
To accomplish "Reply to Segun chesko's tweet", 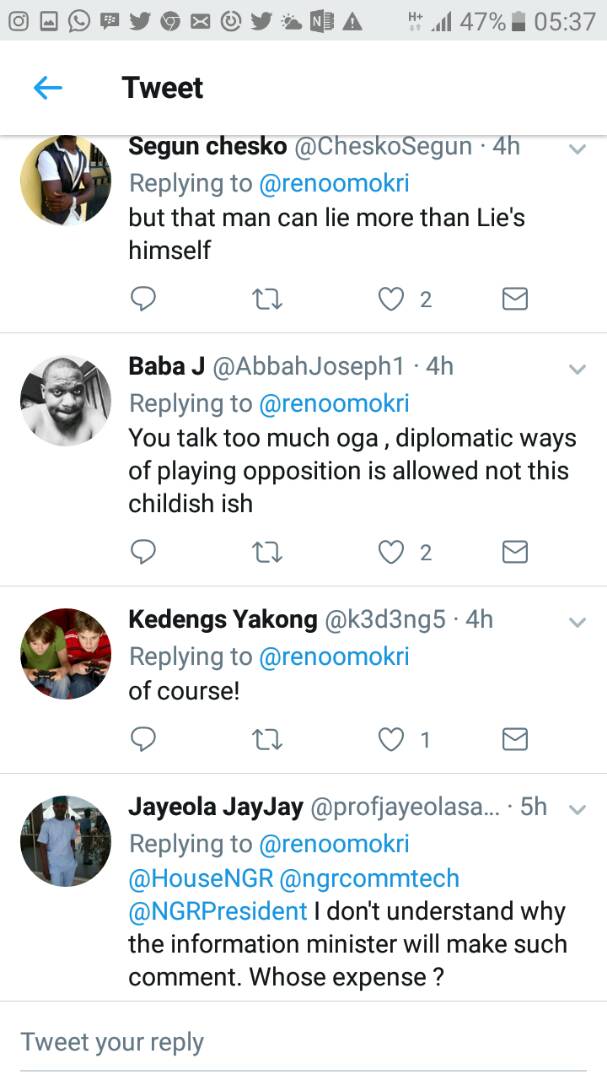I will pyautogui.click(x=144, y=298).
